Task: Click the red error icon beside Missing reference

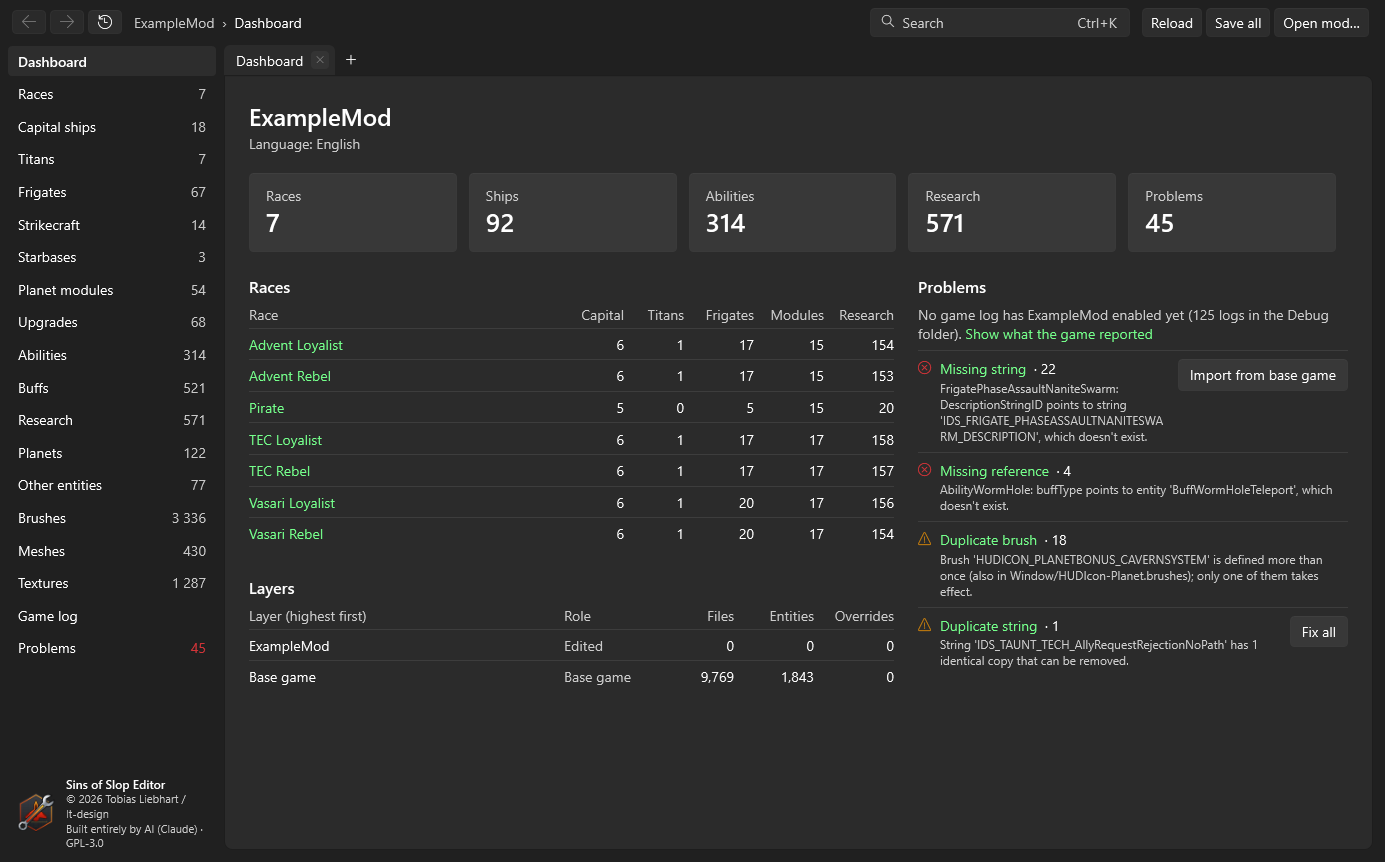Action: [924, 471]
